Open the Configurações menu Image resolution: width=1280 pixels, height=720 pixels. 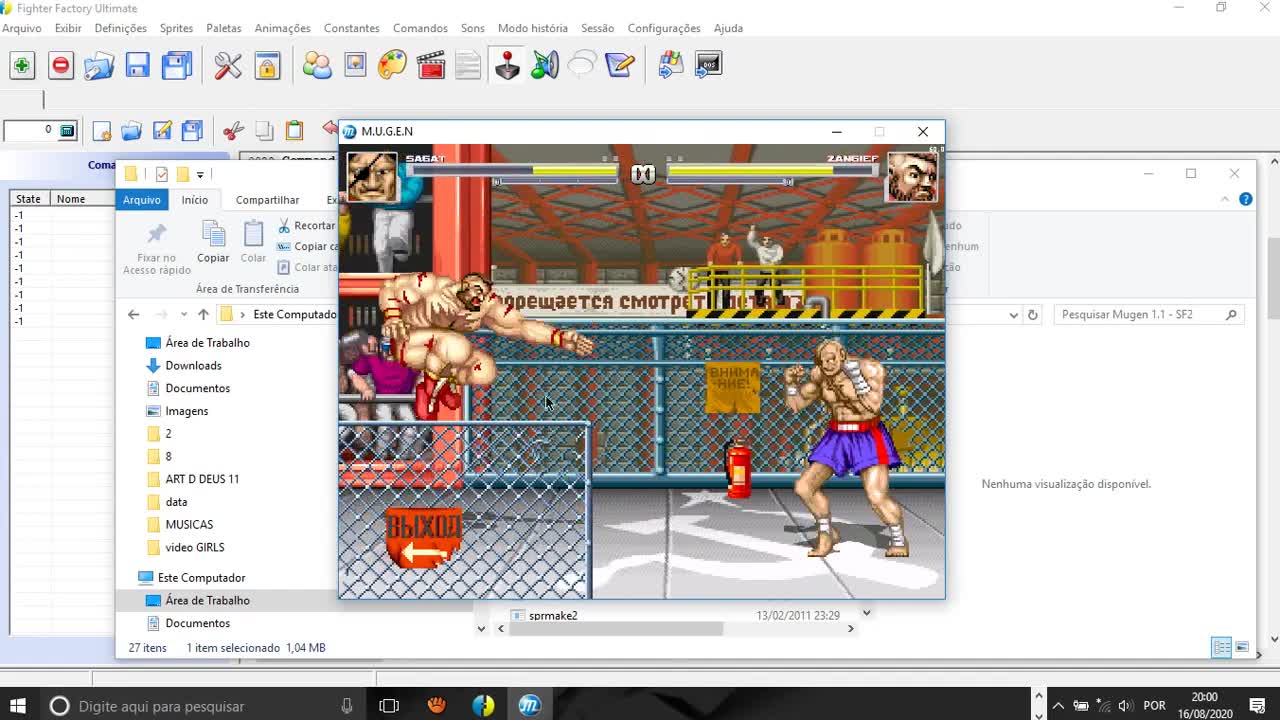tap(664, 28)
